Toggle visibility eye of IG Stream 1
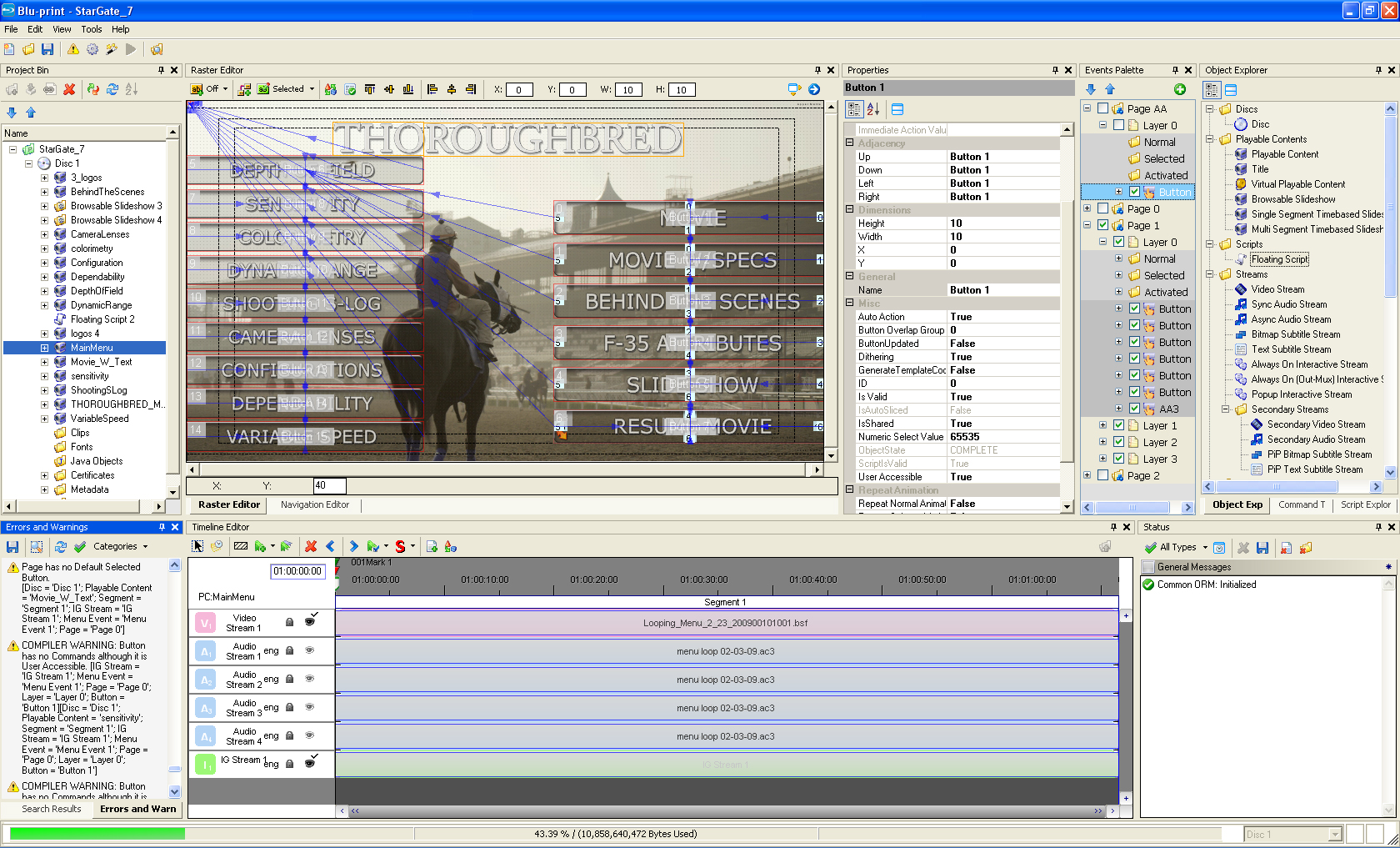This screenshot has width=1400, height=848. [x=310, y=762]
